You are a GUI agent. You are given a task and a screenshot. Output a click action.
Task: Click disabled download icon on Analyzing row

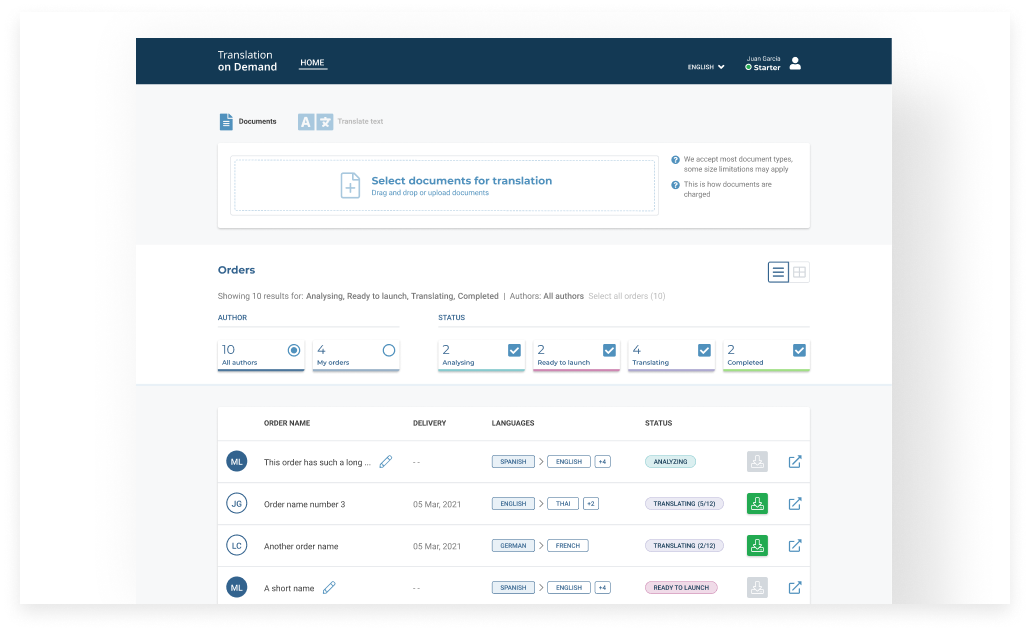tap(757, 462)
